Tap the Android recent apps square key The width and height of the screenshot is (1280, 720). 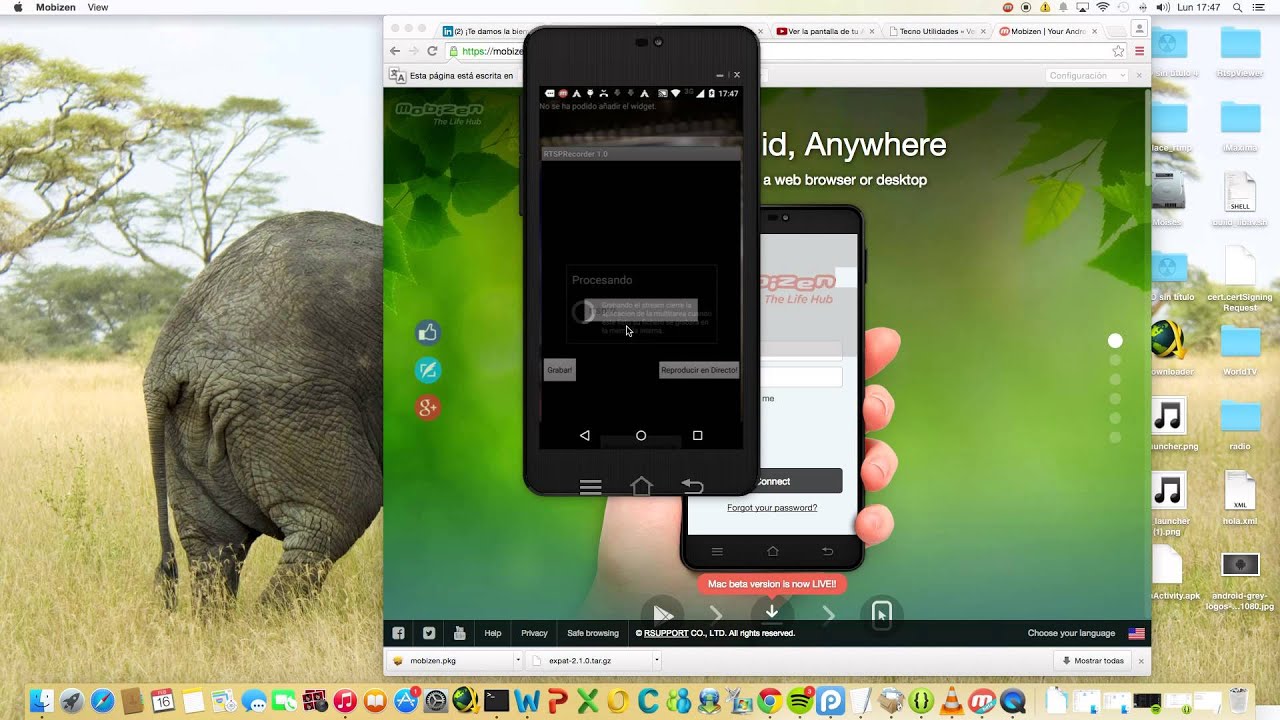(x=698, y=435)
